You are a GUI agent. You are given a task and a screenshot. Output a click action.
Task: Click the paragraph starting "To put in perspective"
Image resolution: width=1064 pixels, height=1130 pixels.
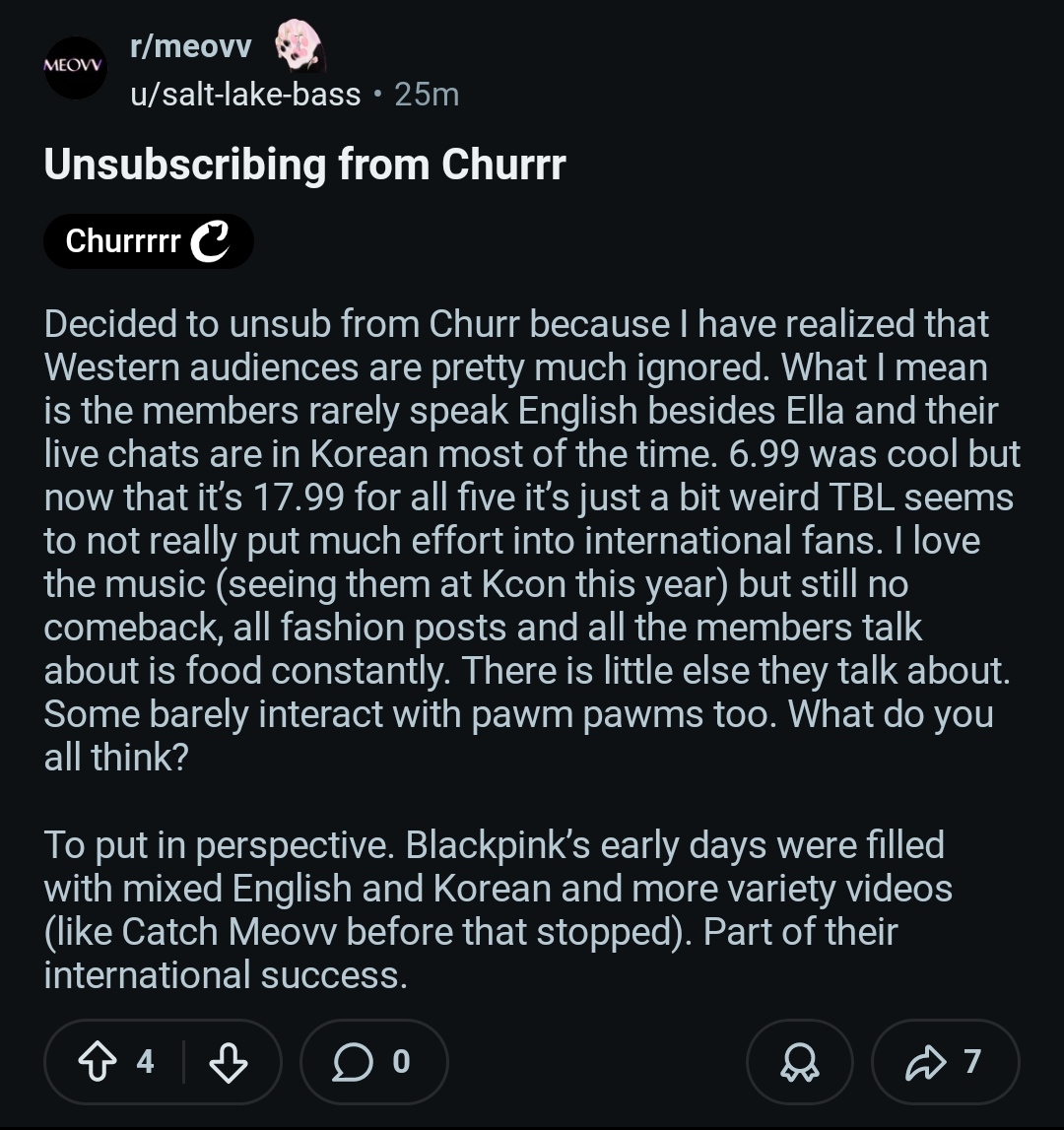[x=498, y=909]
